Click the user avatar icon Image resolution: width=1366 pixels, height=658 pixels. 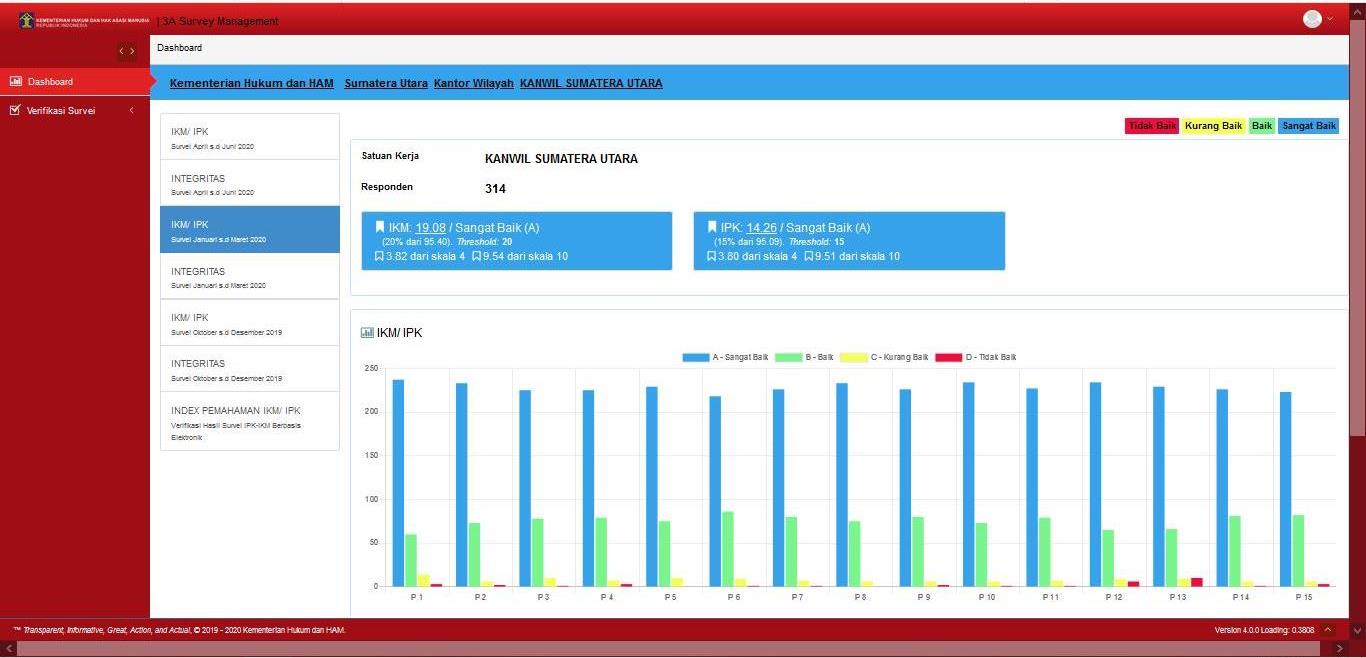pyautogui.click(x=1312, y=19)
